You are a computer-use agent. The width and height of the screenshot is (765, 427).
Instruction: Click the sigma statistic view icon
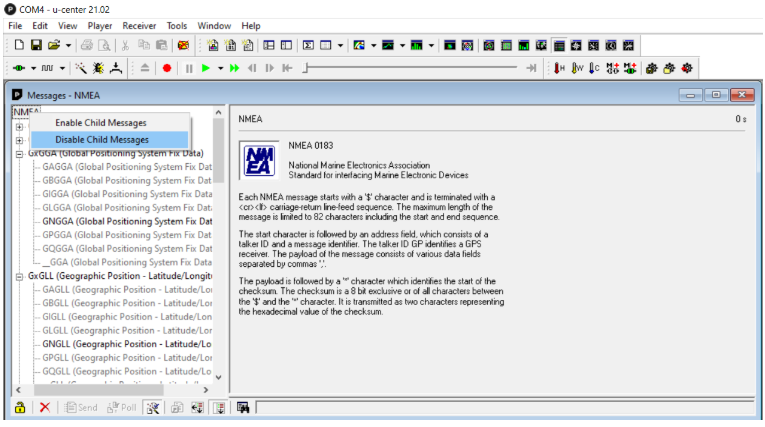pos(308,45)
